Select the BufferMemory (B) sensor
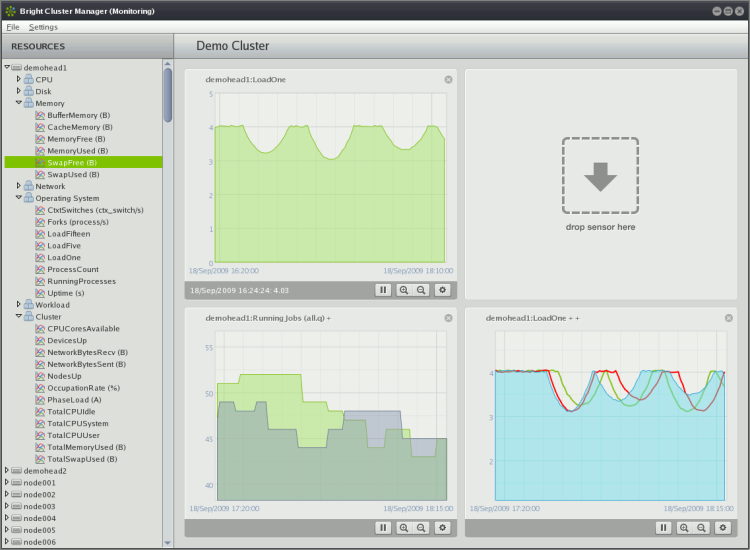The height and width of the screenshot is (550, 750). 78,115
